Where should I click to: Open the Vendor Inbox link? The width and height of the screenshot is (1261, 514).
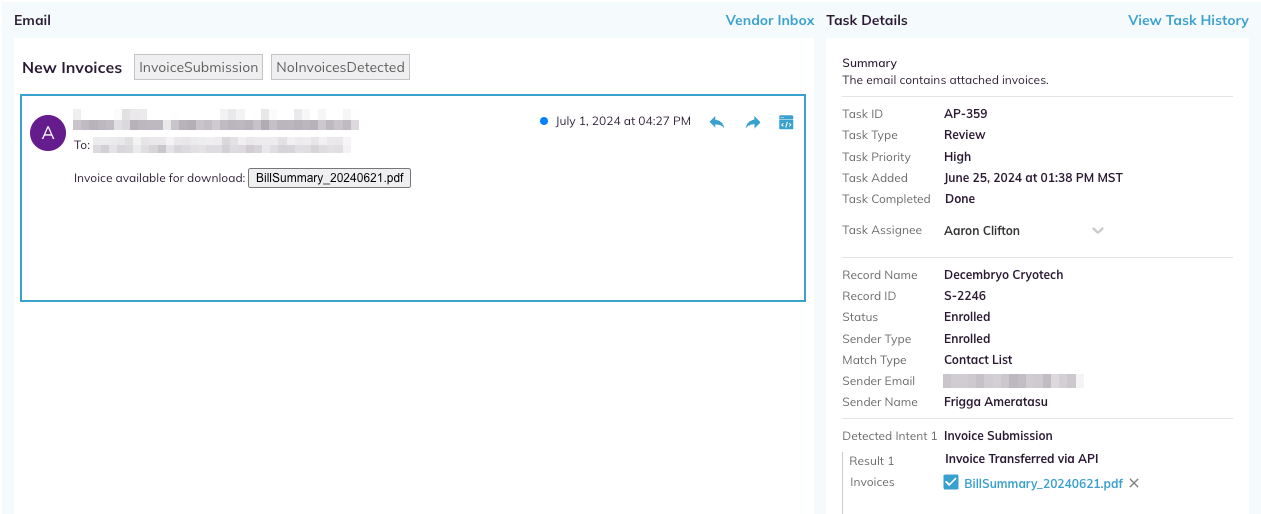(770, 20)
